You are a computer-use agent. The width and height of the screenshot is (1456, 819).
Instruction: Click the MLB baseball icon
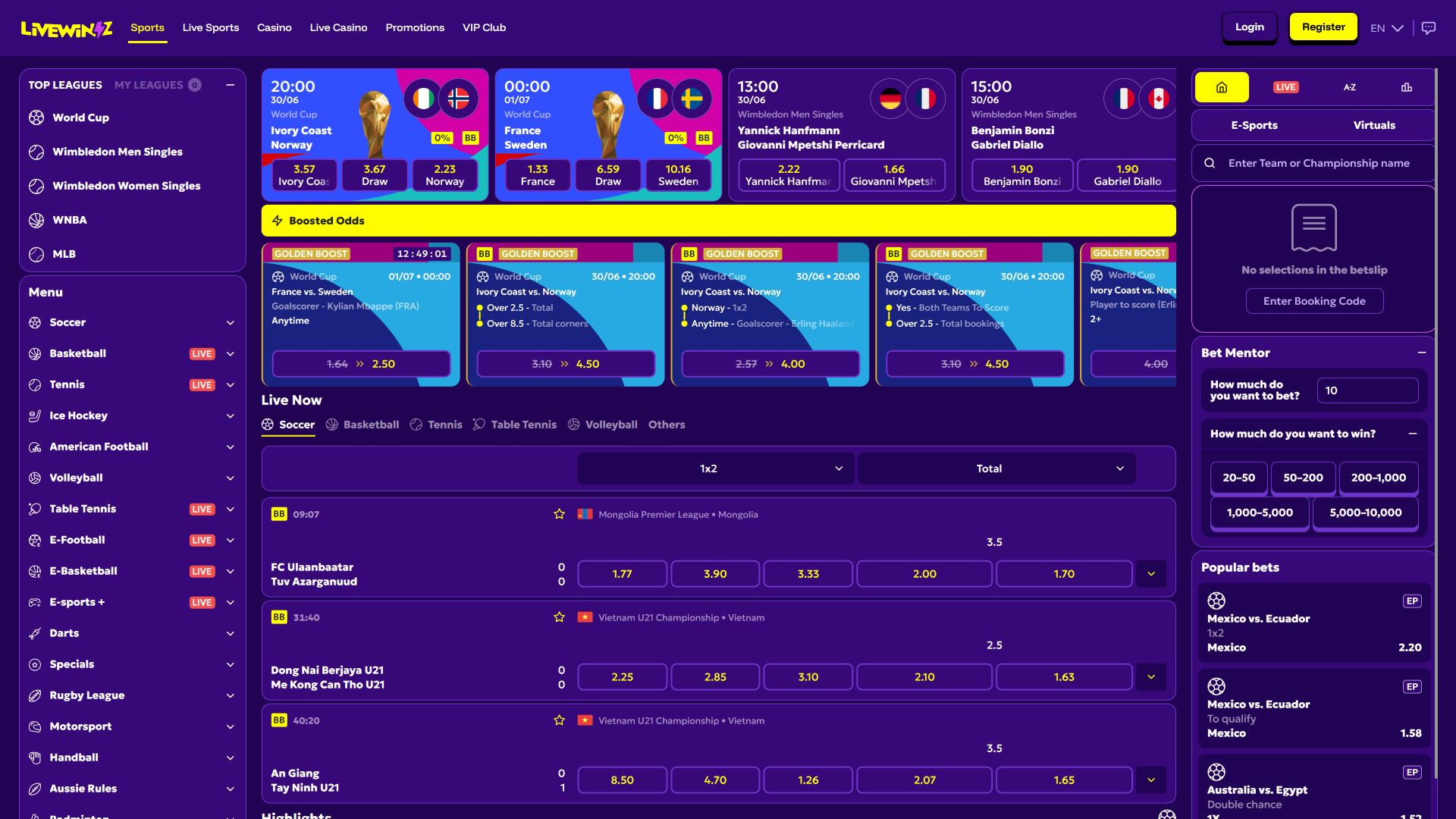[36, 254]
